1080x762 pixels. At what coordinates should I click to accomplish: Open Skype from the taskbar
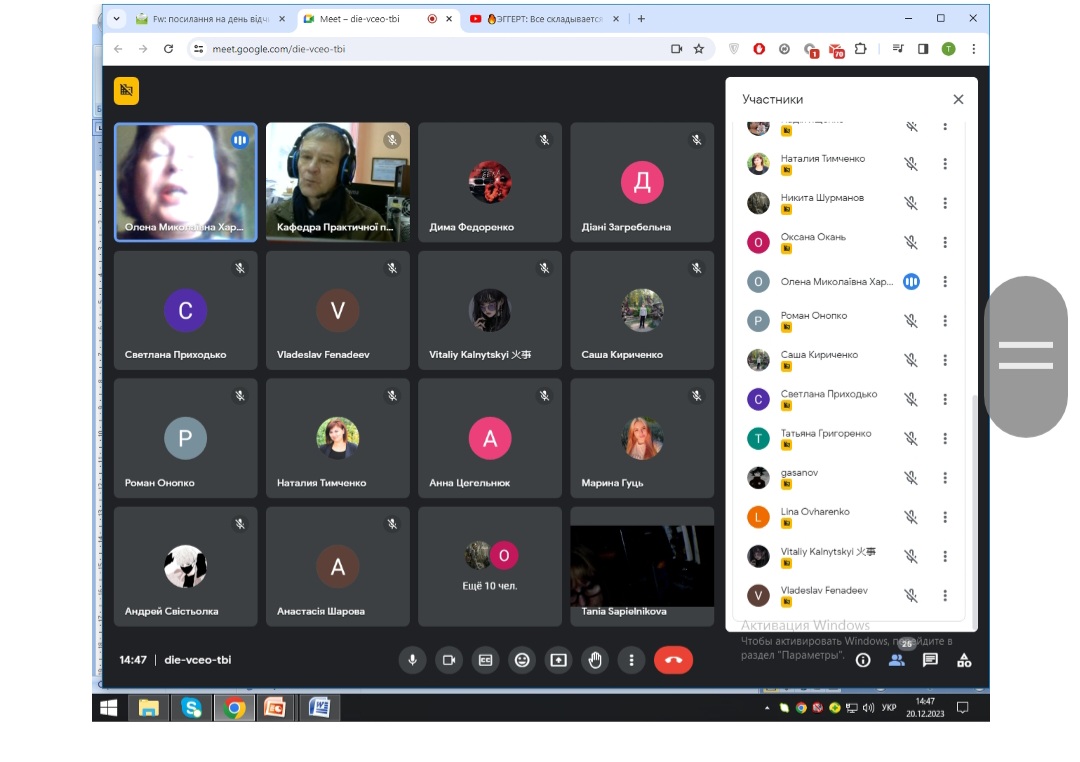pos(191,708)
